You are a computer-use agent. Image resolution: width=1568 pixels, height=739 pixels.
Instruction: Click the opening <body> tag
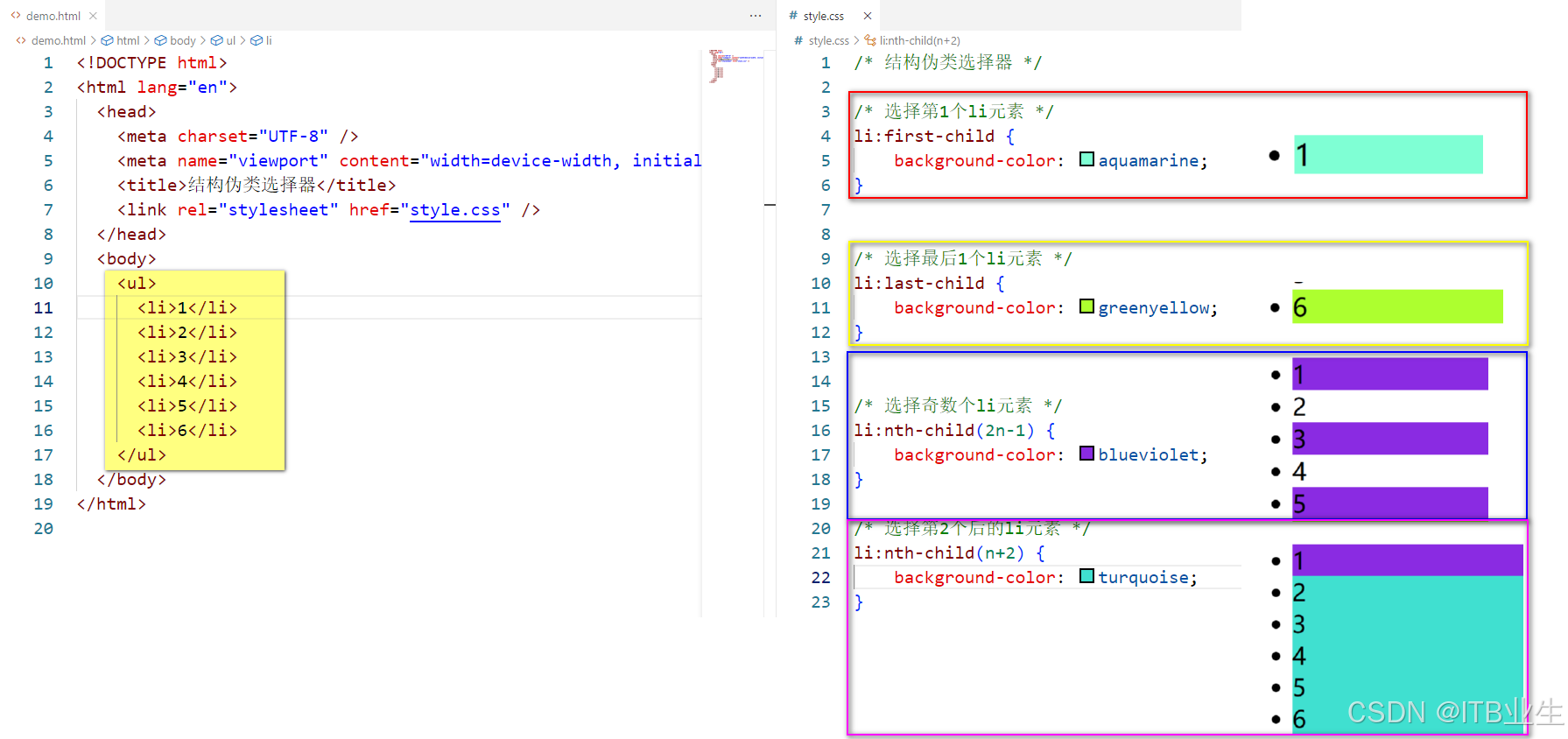(x=126, y=259)
